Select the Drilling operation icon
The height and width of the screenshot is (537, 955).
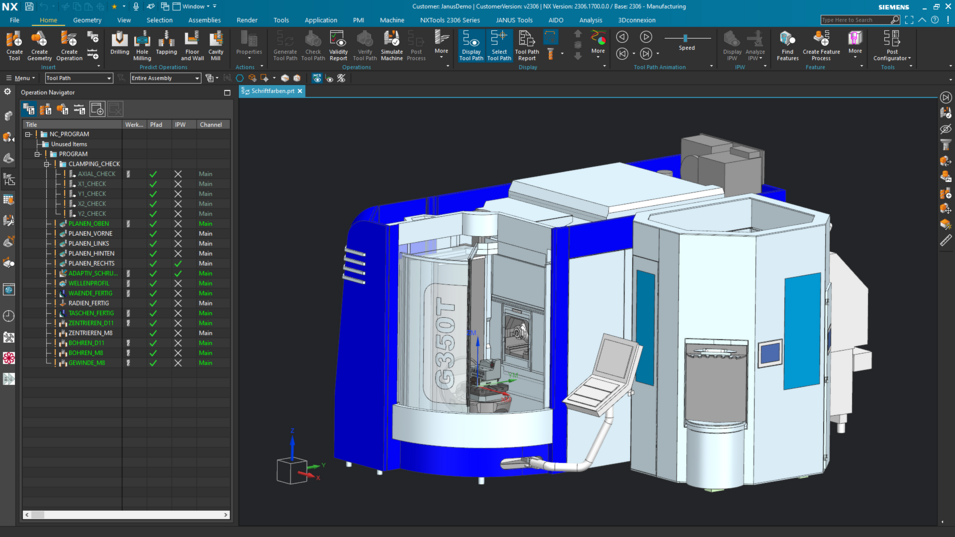(x=119, y=44)
